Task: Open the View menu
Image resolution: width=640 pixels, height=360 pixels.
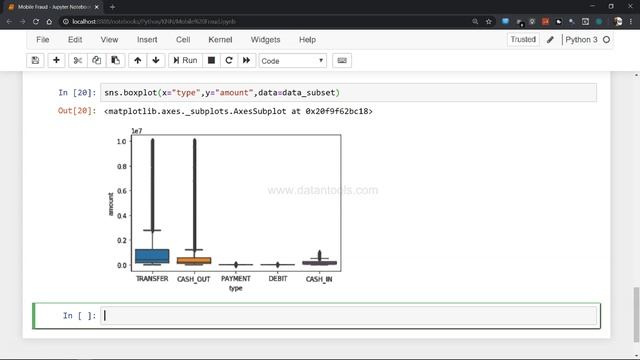Action: pyautogui.click(x=109, y=40)
